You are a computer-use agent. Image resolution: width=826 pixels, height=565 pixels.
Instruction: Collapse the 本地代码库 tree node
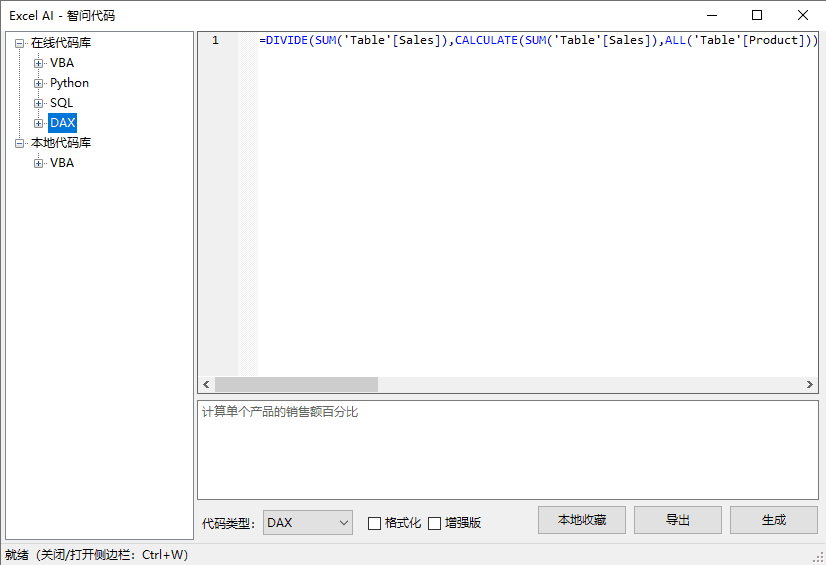(19, 143)
